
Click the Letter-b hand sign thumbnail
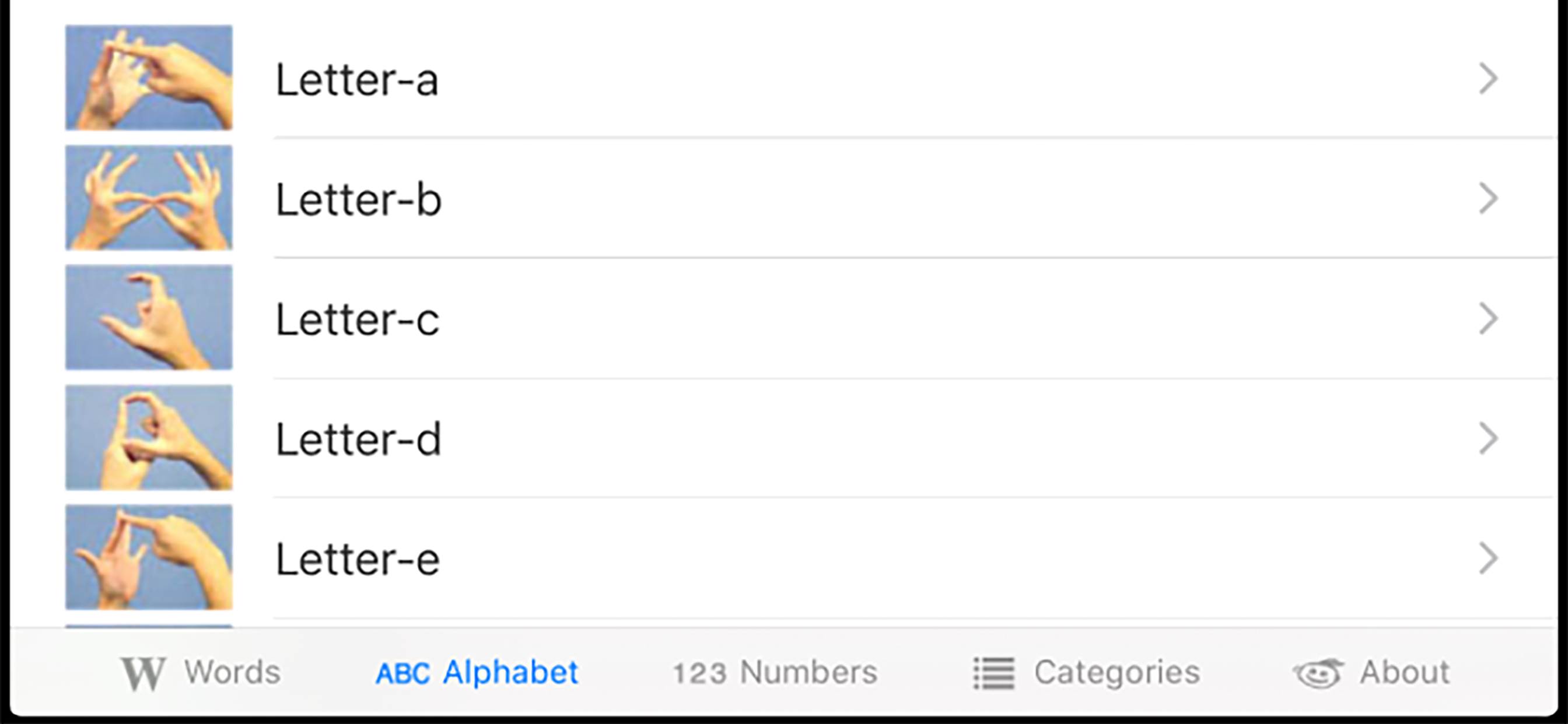(x=149, y=198)
